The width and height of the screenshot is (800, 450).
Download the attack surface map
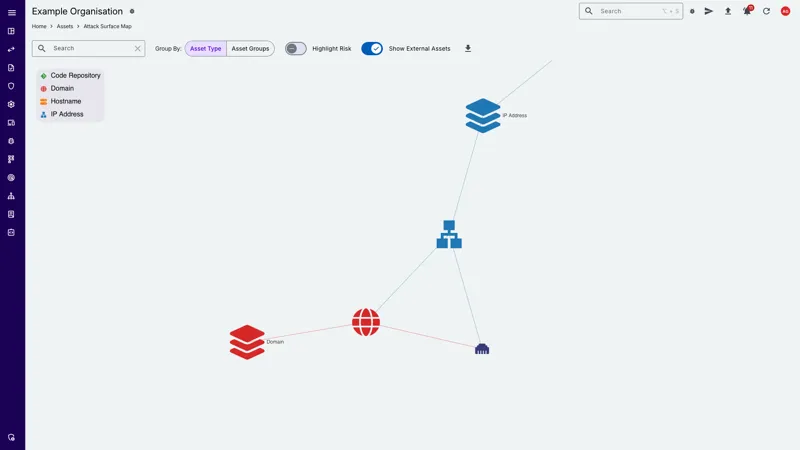point(468,48)
